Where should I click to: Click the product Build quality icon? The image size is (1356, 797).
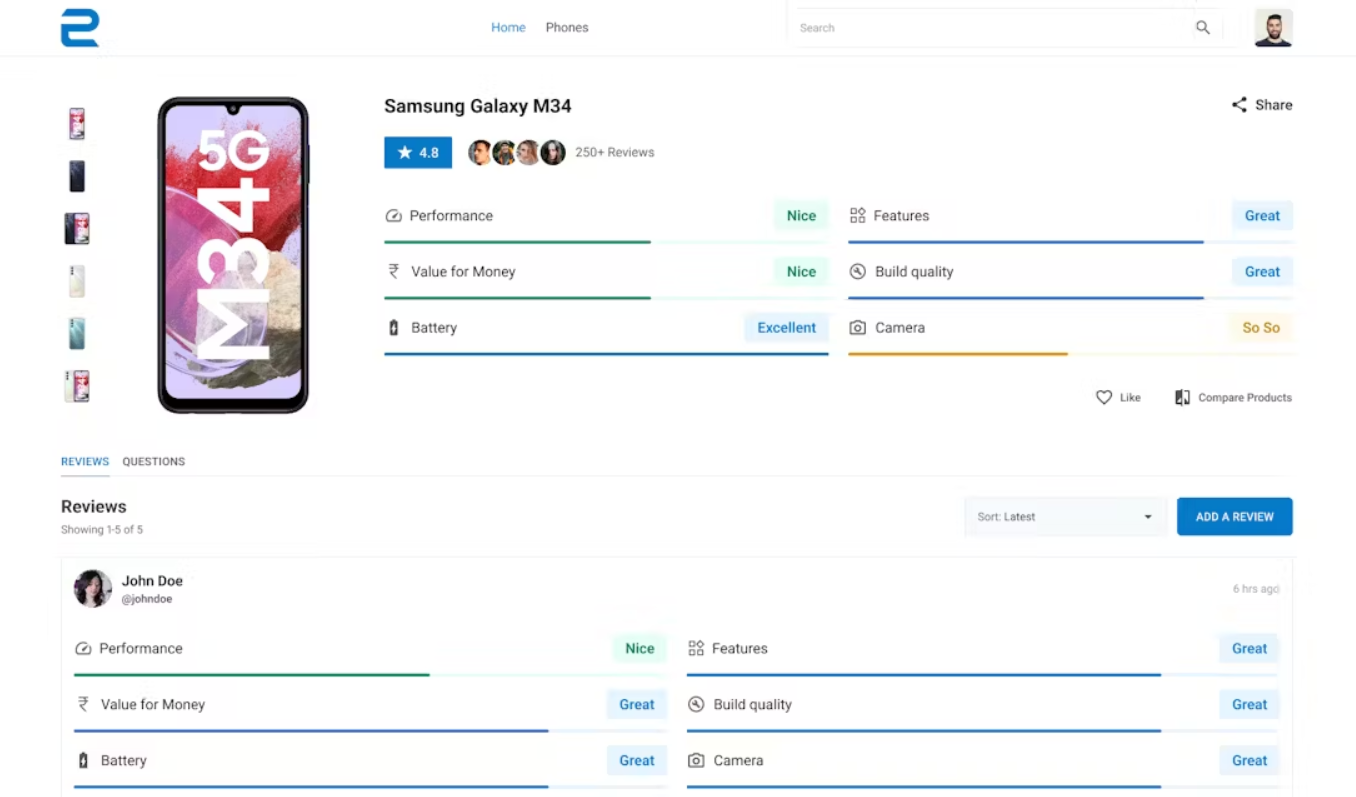pyautogui.click(x=857, y=272)
